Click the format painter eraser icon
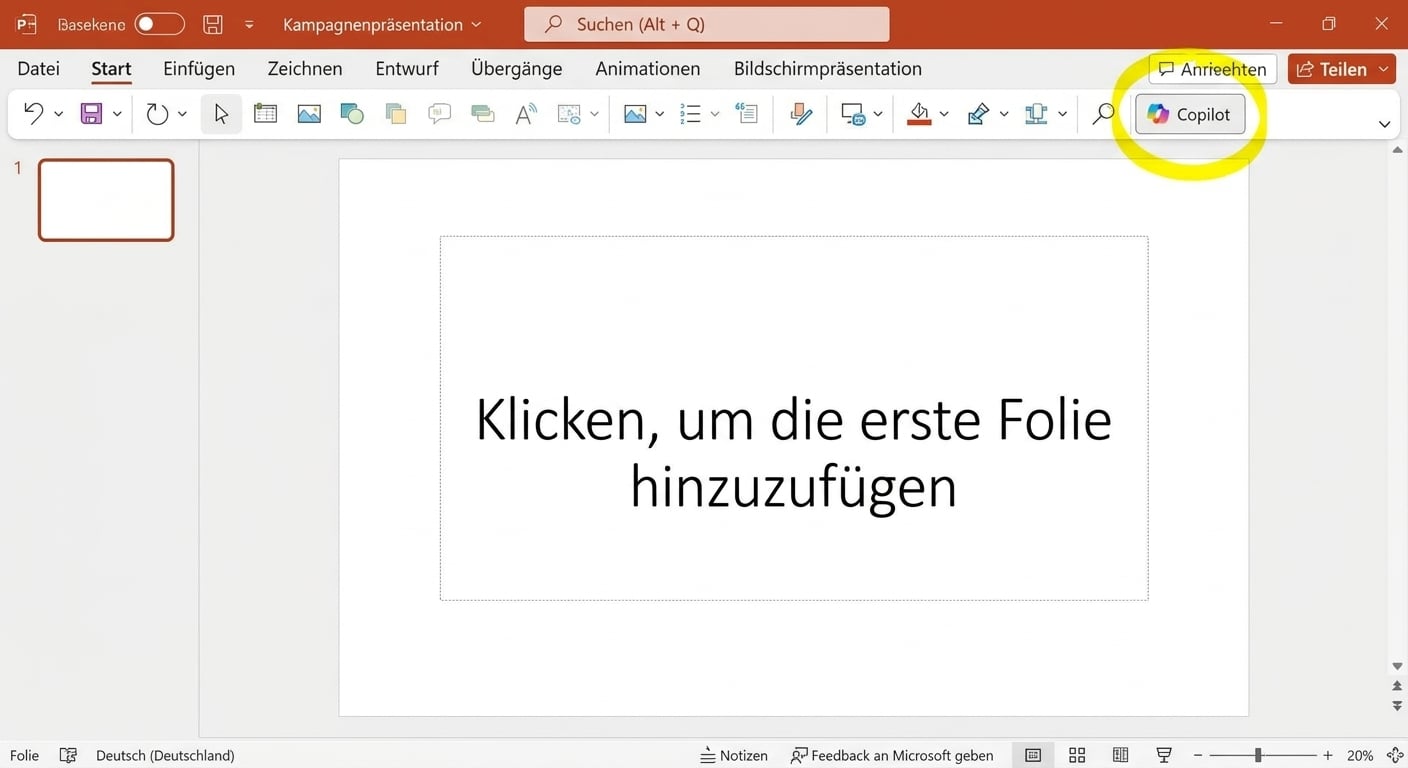Screen dimensions: 1408x768 [801, 114]
